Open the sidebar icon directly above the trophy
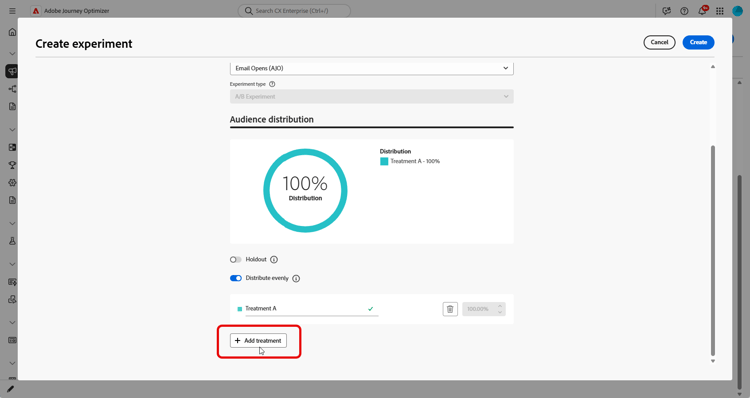The image size is (750, 398). [x=12, y=147]
